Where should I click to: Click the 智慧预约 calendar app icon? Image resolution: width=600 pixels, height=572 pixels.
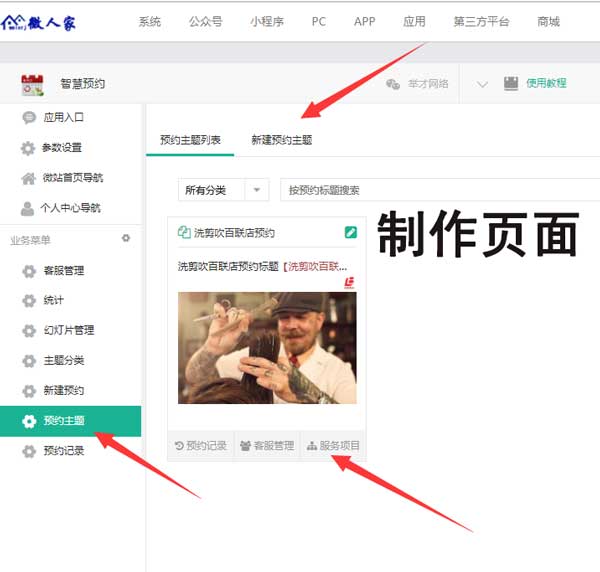tap(32, 85)
